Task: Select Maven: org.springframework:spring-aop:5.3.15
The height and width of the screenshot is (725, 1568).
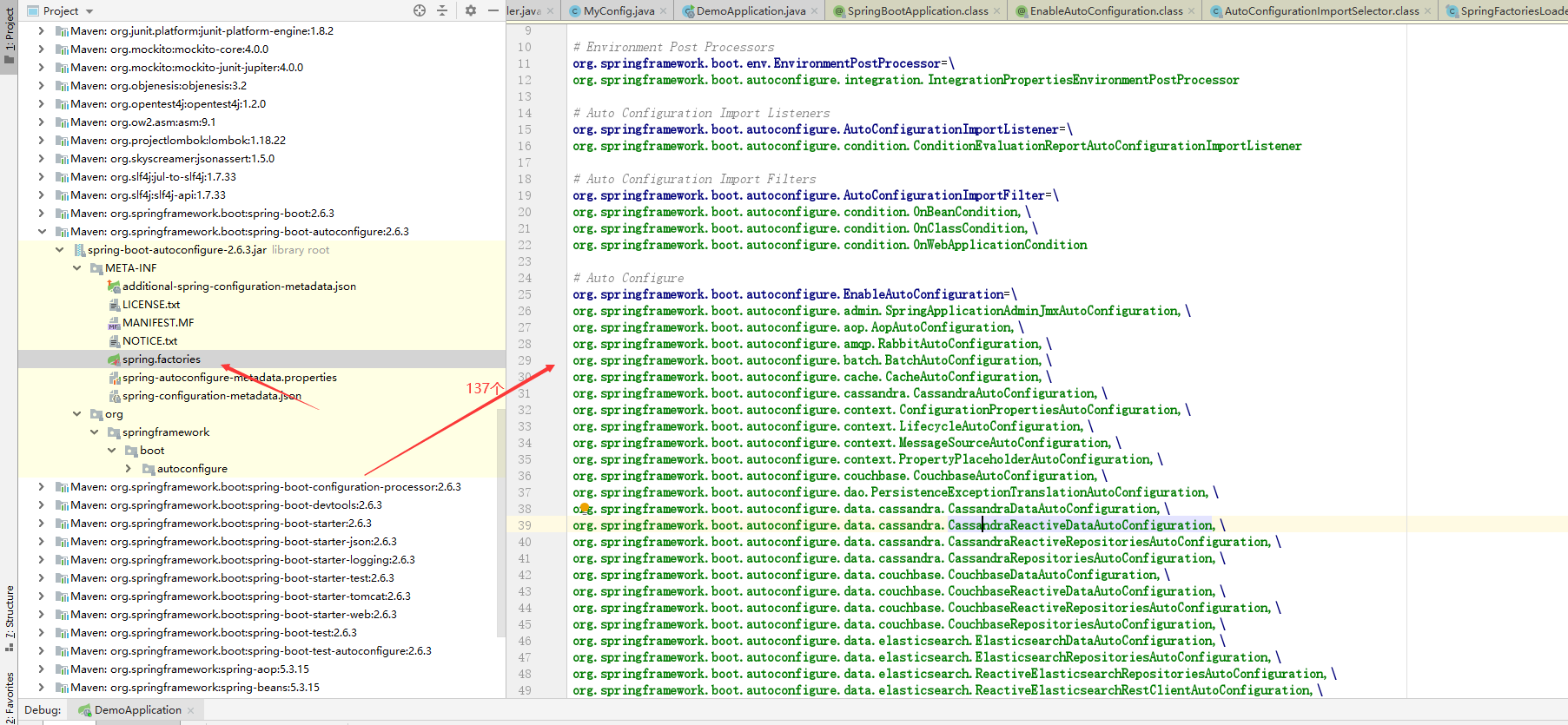Action: [190, 669]
